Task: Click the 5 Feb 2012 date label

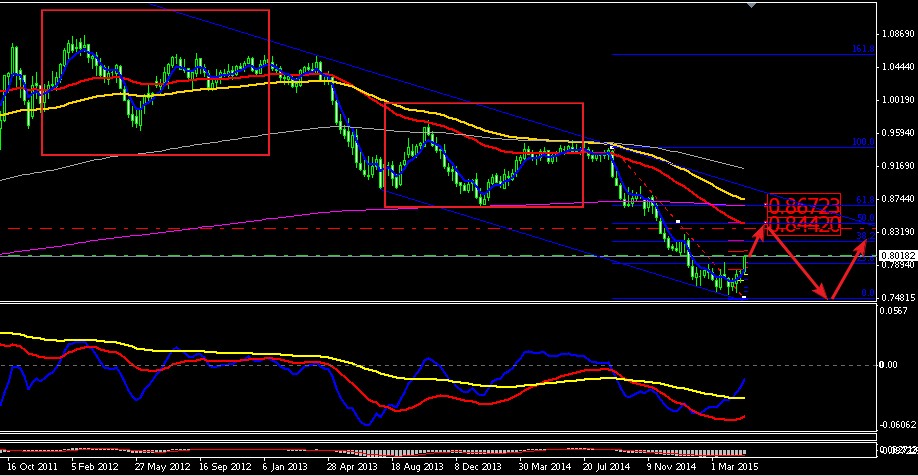Action: [95, 467]
